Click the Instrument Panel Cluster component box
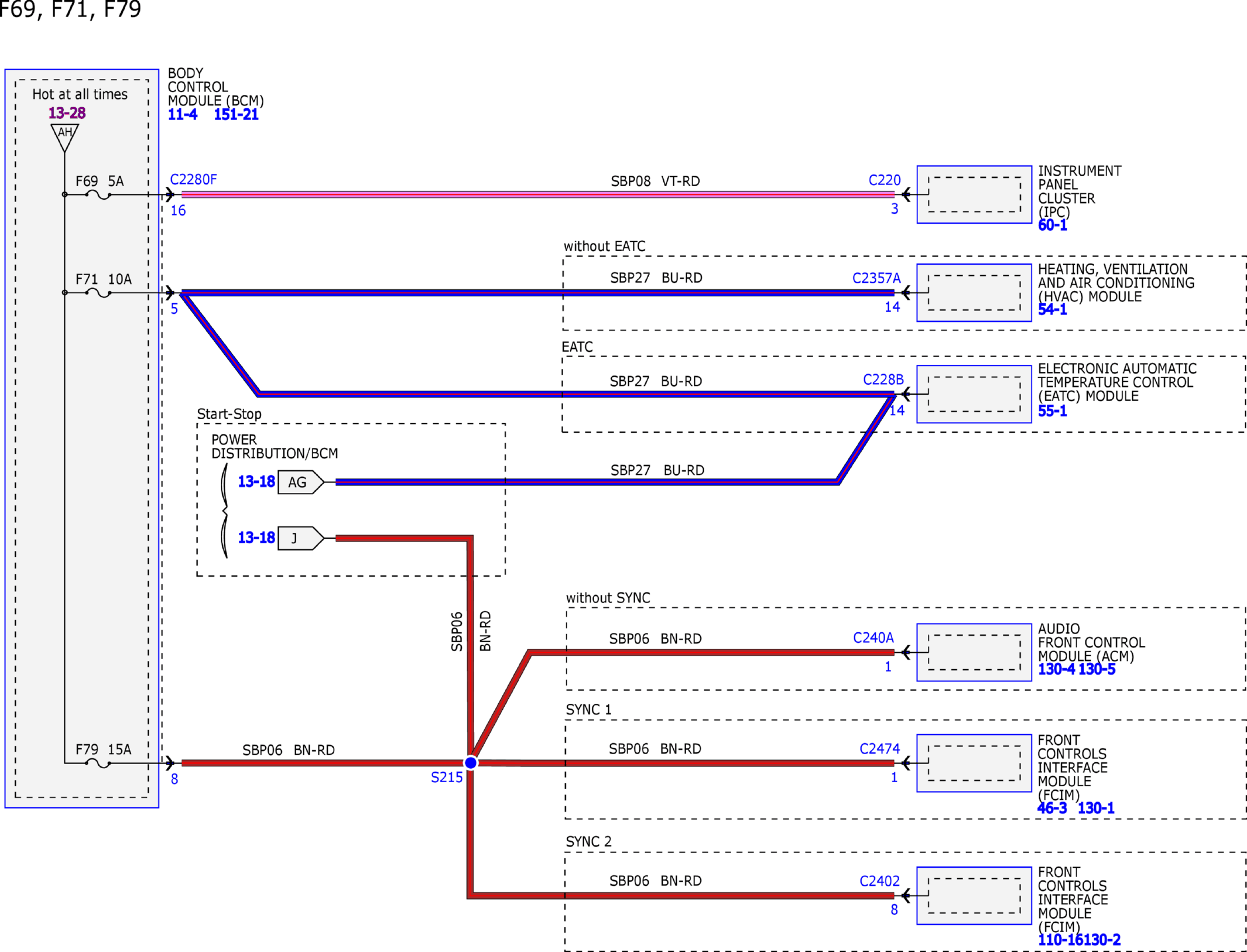Screen dimensions: 1247x952 974,194
